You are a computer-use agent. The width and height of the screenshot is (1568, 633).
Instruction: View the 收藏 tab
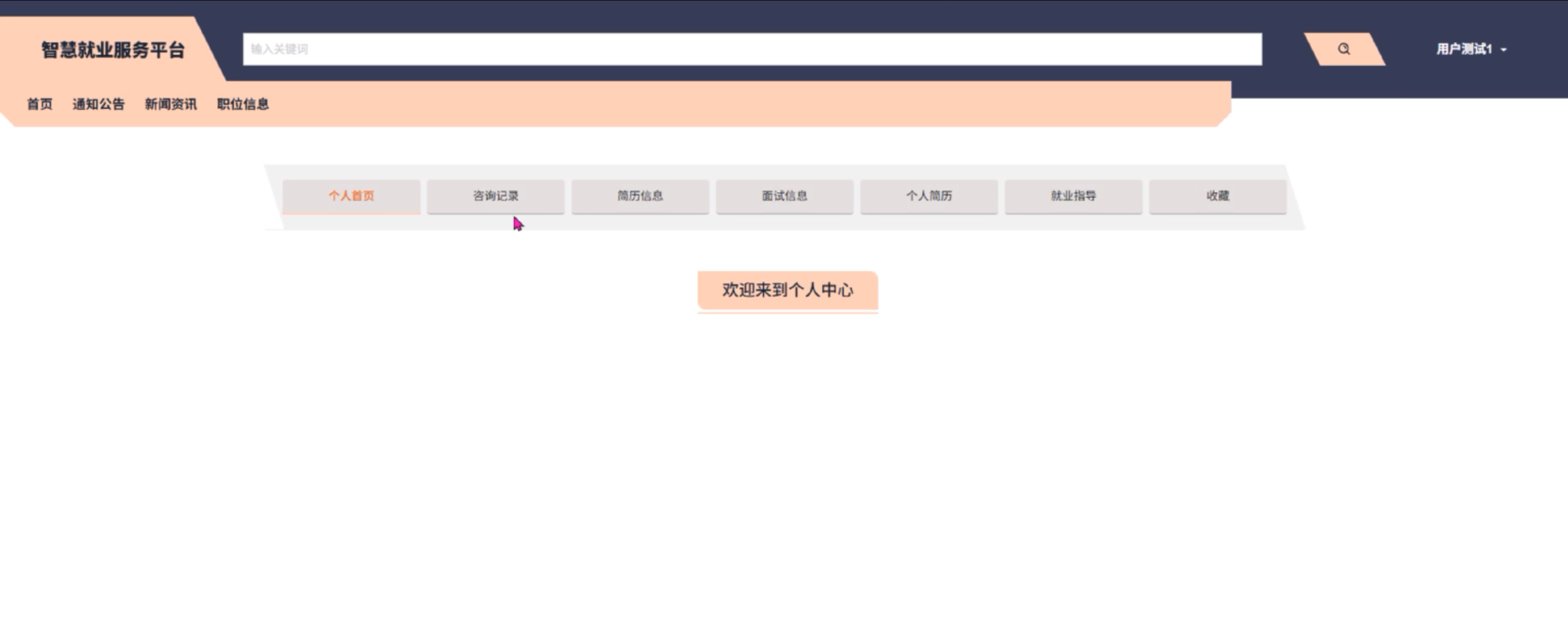pyautogui.click(x=1218, y=196)
